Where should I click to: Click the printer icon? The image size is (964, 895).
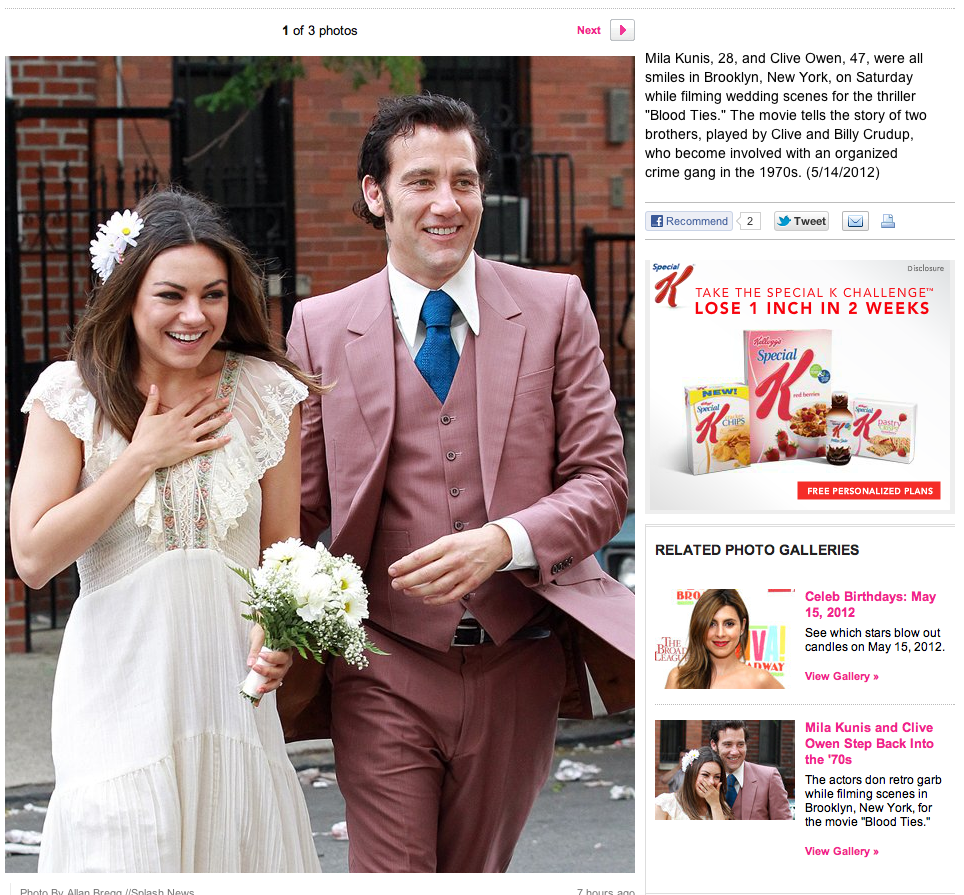[x=888, y=221]
